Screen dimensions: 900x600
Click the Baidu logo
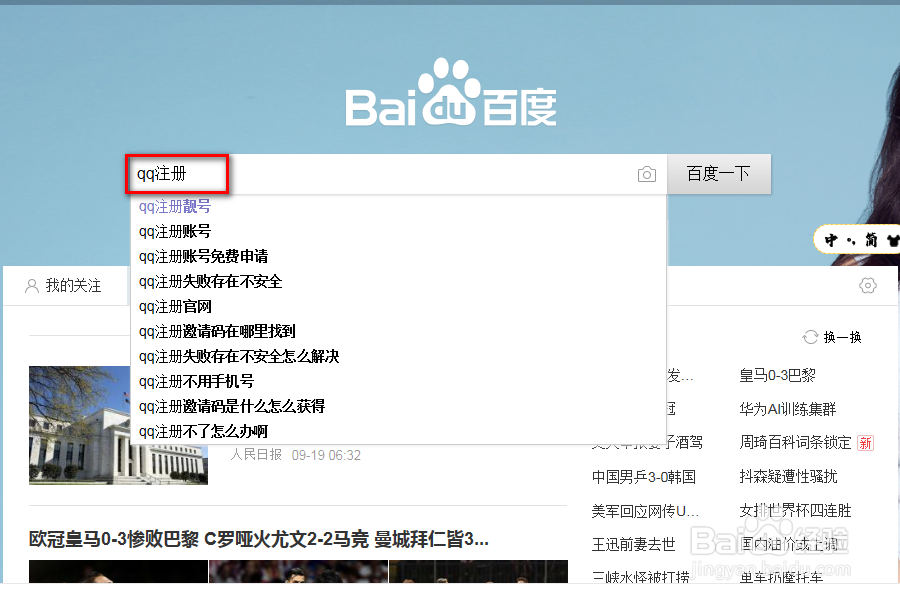tap(451, 92)
